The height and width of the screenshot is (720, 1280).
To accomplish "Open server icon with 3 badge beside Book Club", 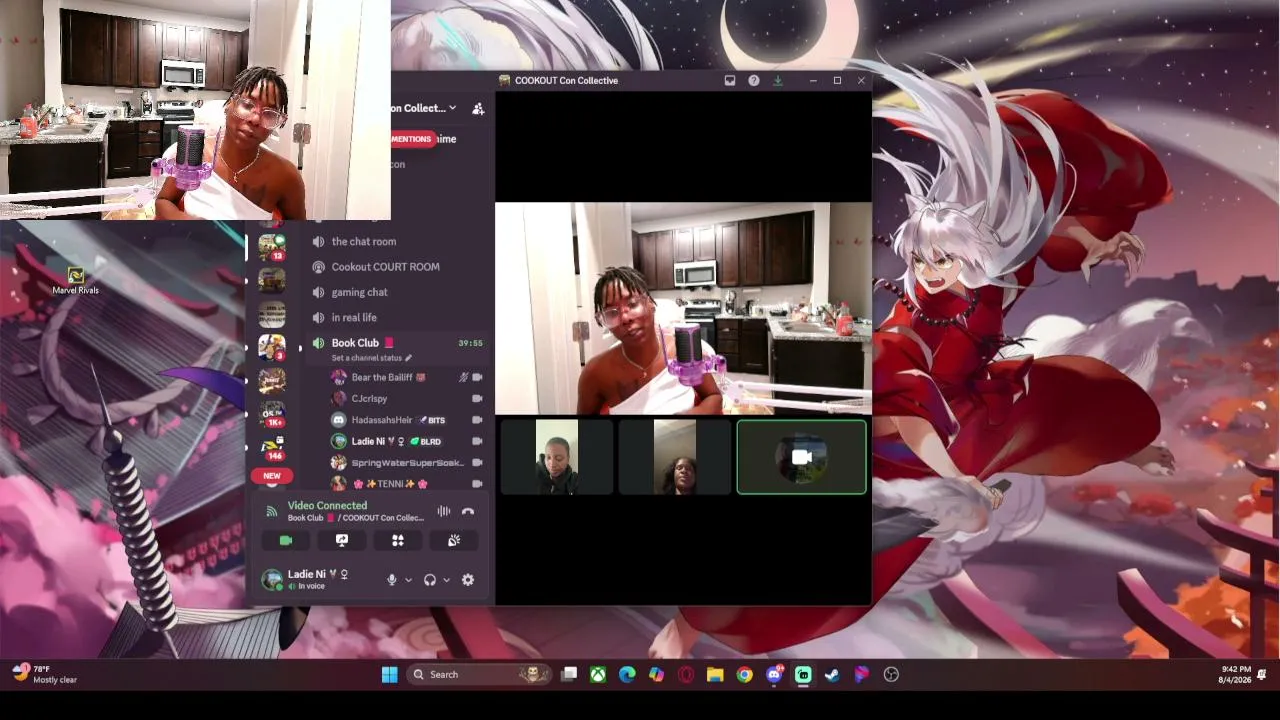I will 271,347.
